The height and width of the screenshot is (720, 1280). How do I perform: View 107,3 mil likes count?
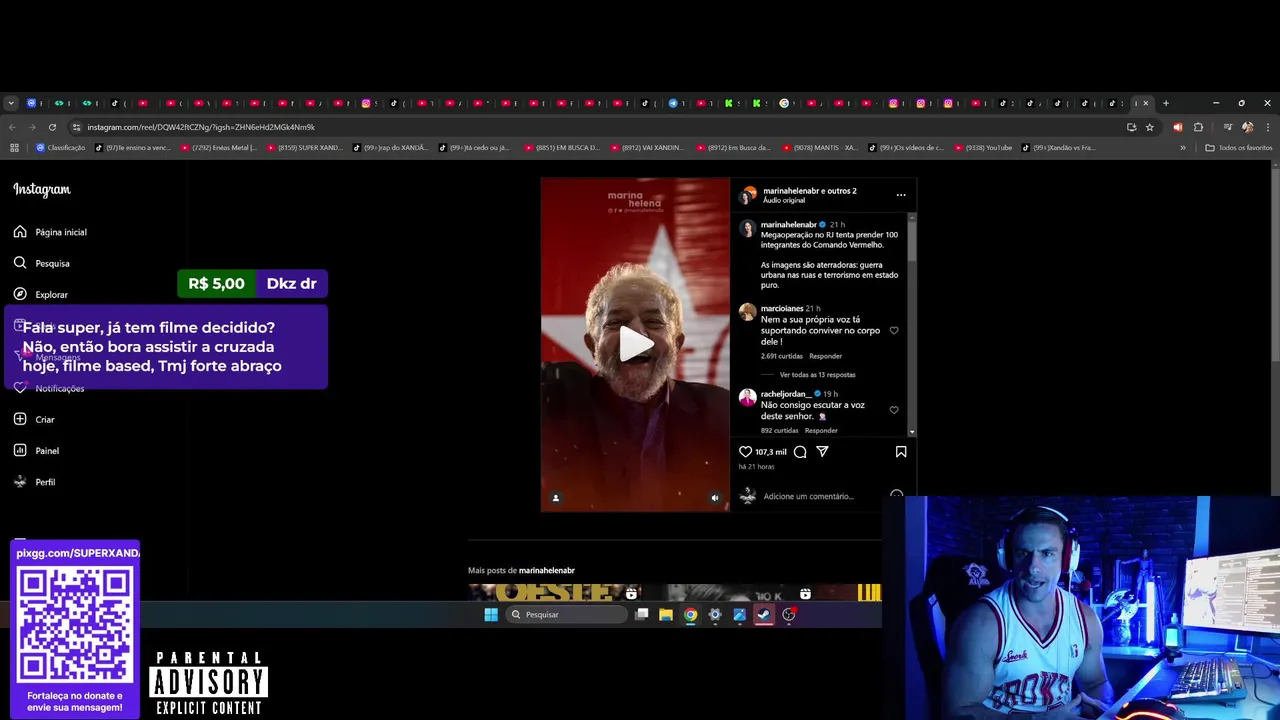(770, 452)
